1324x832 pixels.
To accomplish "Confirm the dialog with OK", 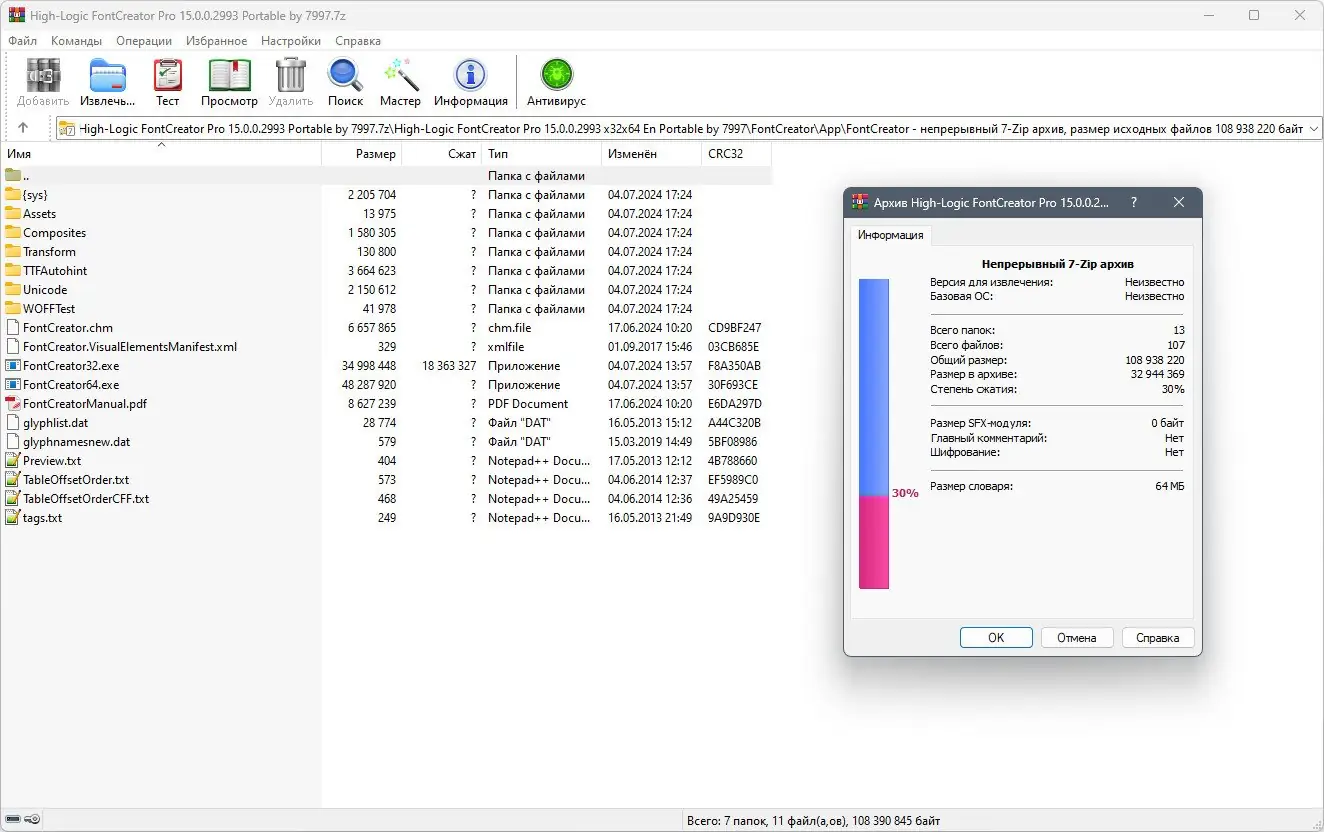I will 996,638.
